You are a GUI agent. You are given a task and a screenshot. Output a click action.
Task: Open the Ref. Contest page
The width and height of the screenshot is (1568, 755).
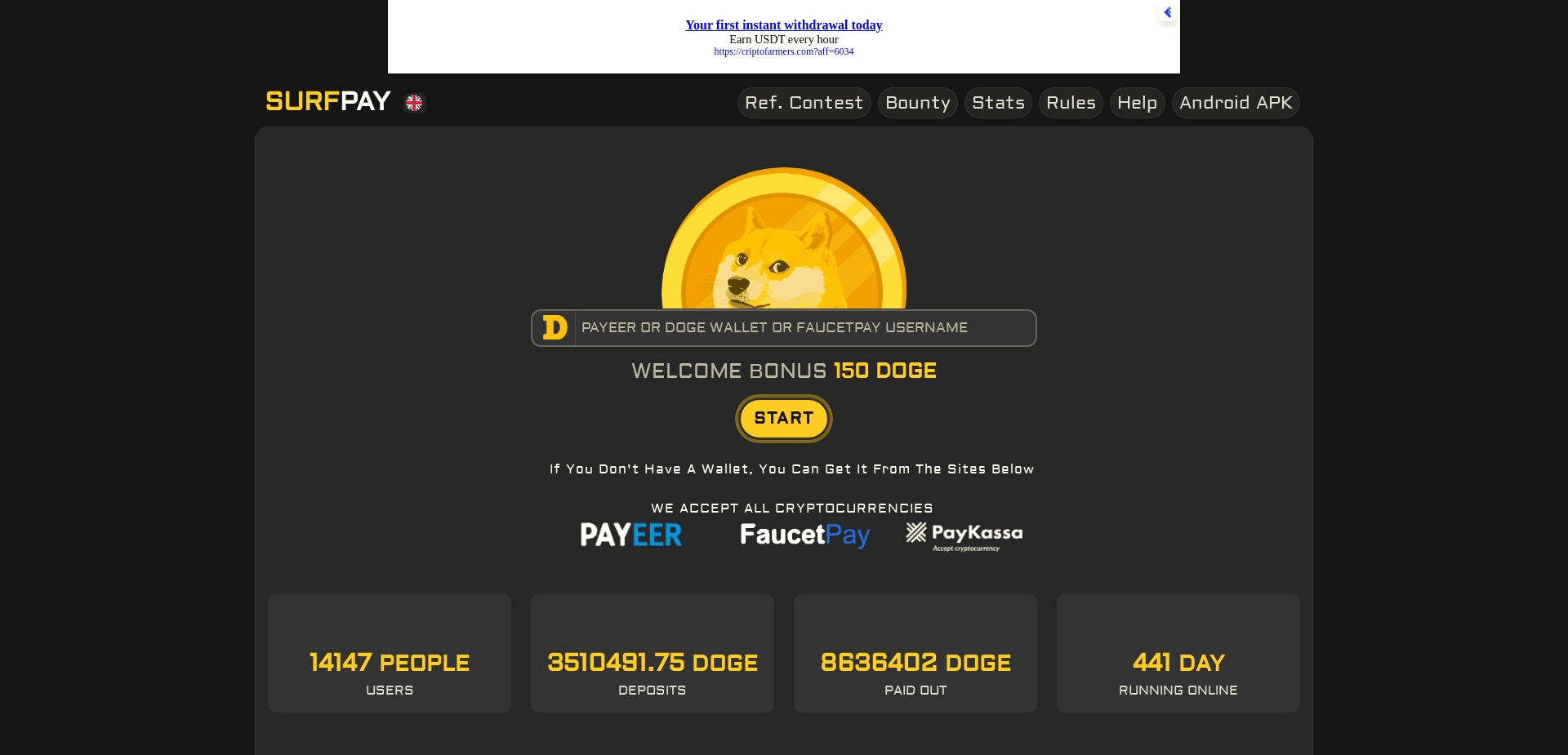pyautogui.click(x=804, y=102)
